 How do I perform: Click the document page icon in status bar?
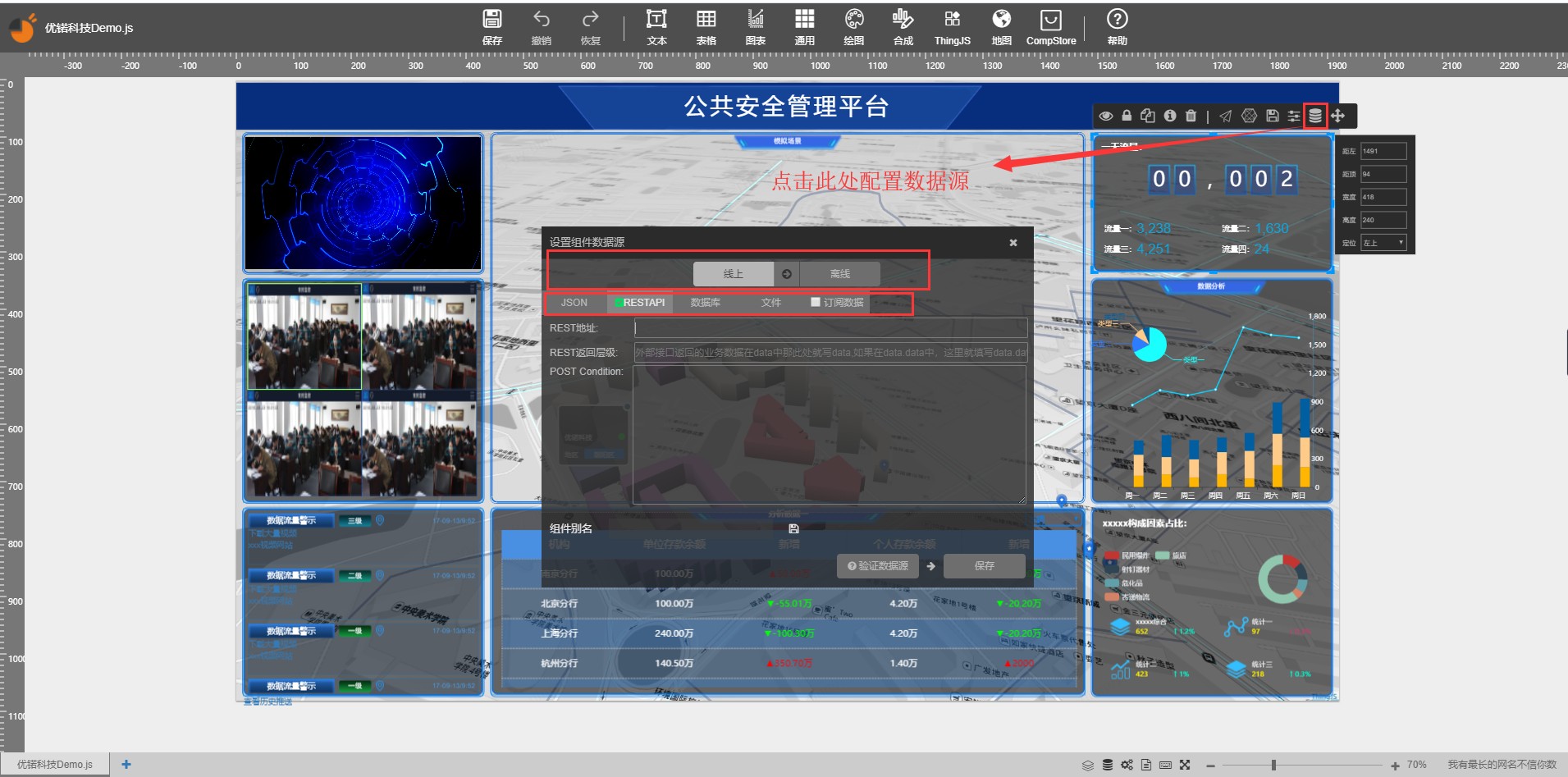coord(1146,765)
